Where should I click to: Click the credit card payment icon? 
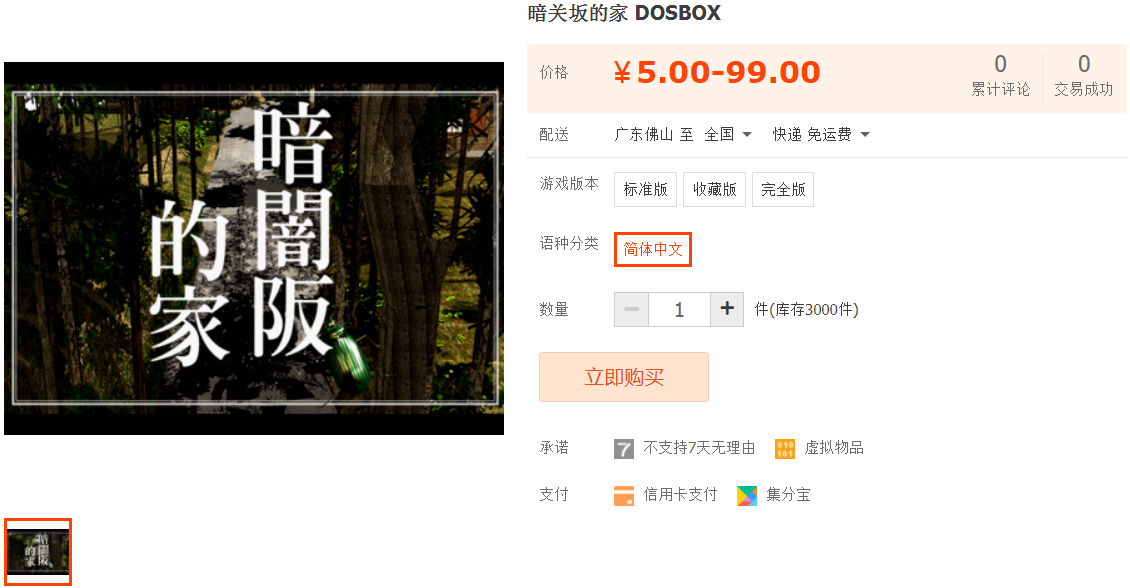[623, 495]
